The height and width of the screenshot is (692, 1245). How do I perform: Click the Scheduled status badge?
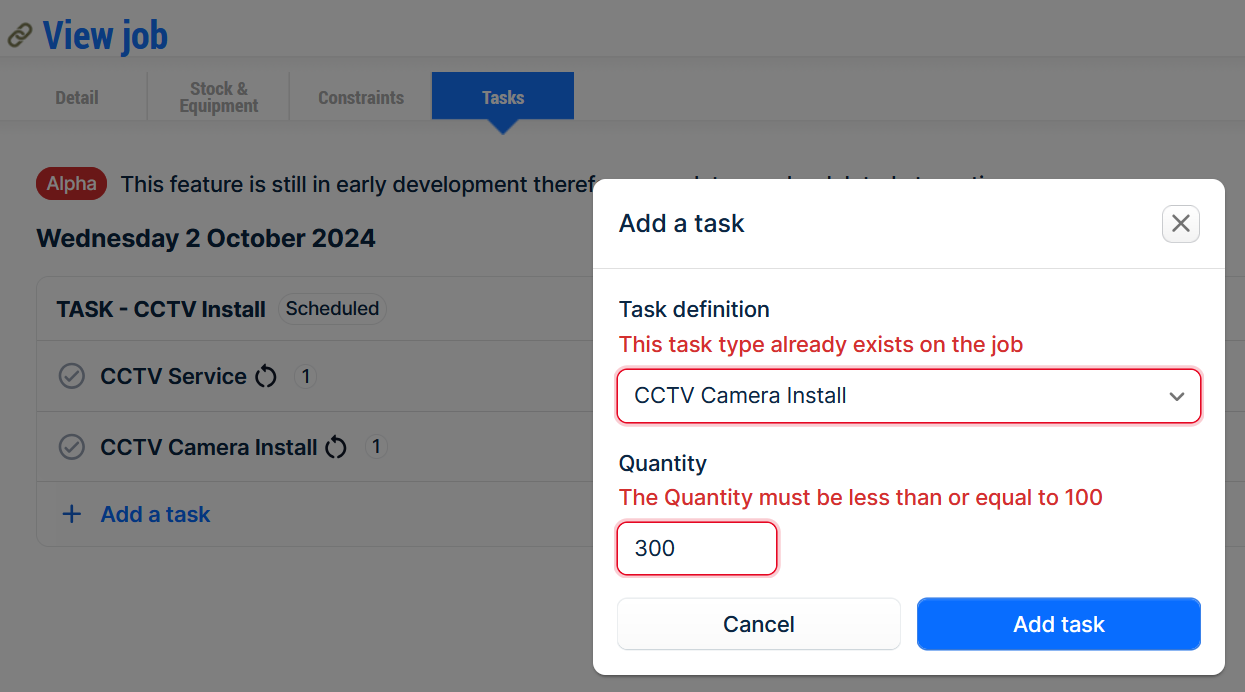332,309
